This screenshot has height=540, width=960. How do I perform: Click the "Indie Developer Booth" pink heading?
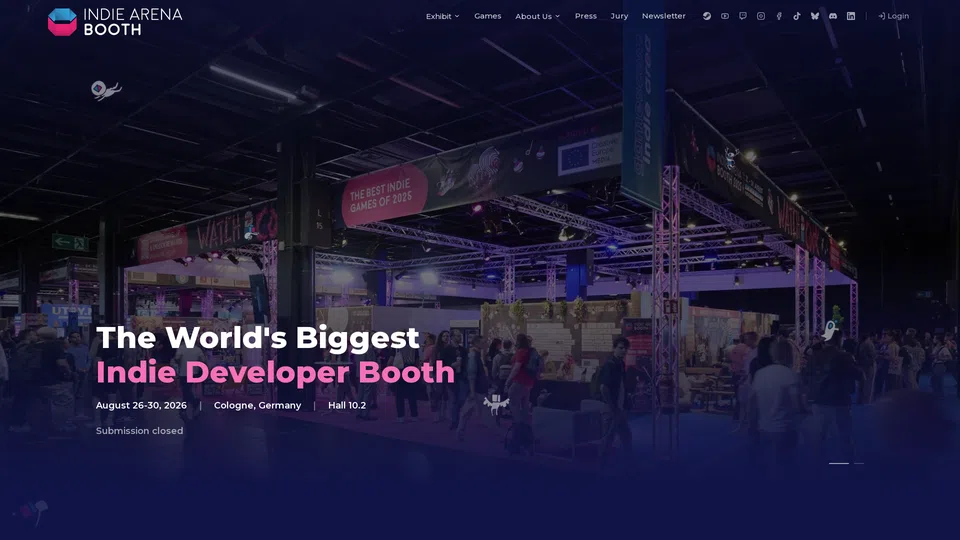[x=276, y=372]
